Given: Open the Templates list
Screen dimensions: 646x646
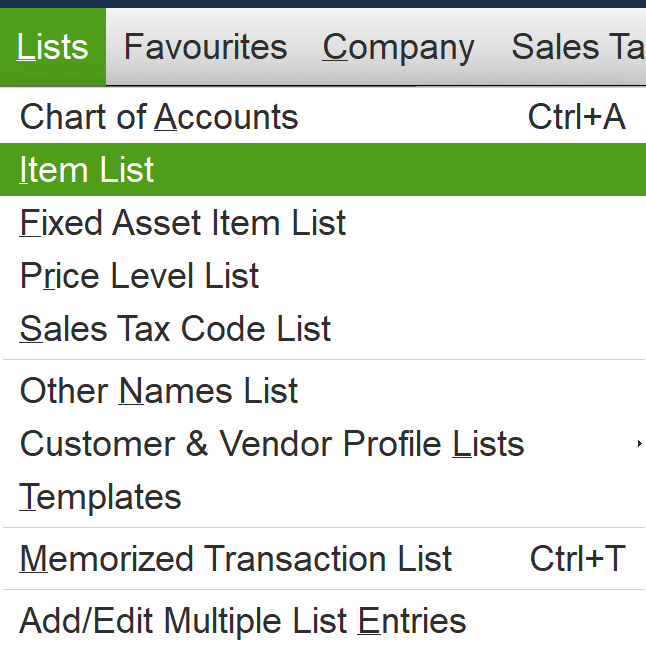Looking at the screenshot, I should [323, 497].
